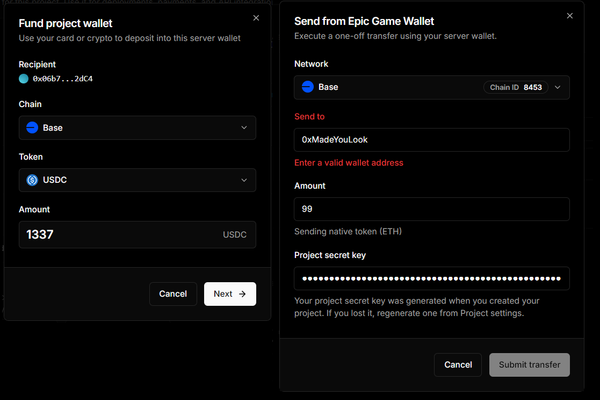Click the Base logo in Network selector
Image resolution: width=600 pixels, height=400 pixels.
point(308,87)
